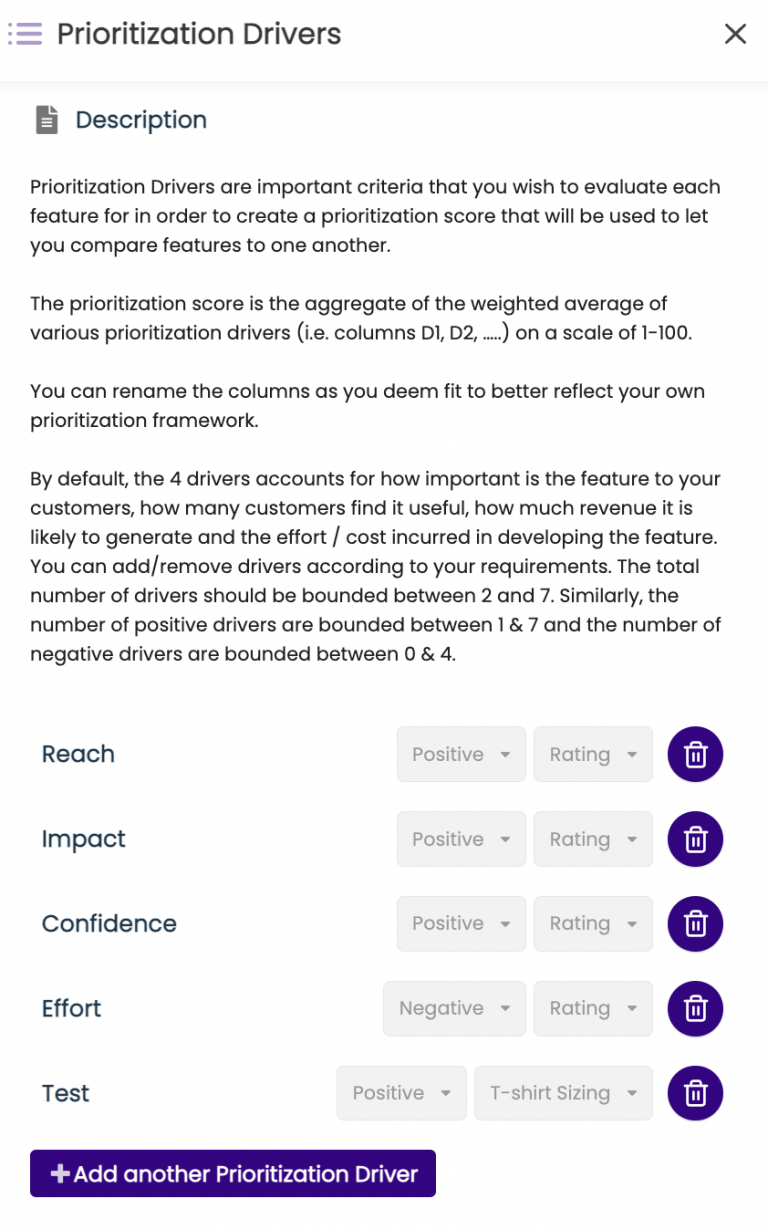Open the Negative dropdown for Effort
Viewport: 768px width, 1230px height.
(454, 1009)
